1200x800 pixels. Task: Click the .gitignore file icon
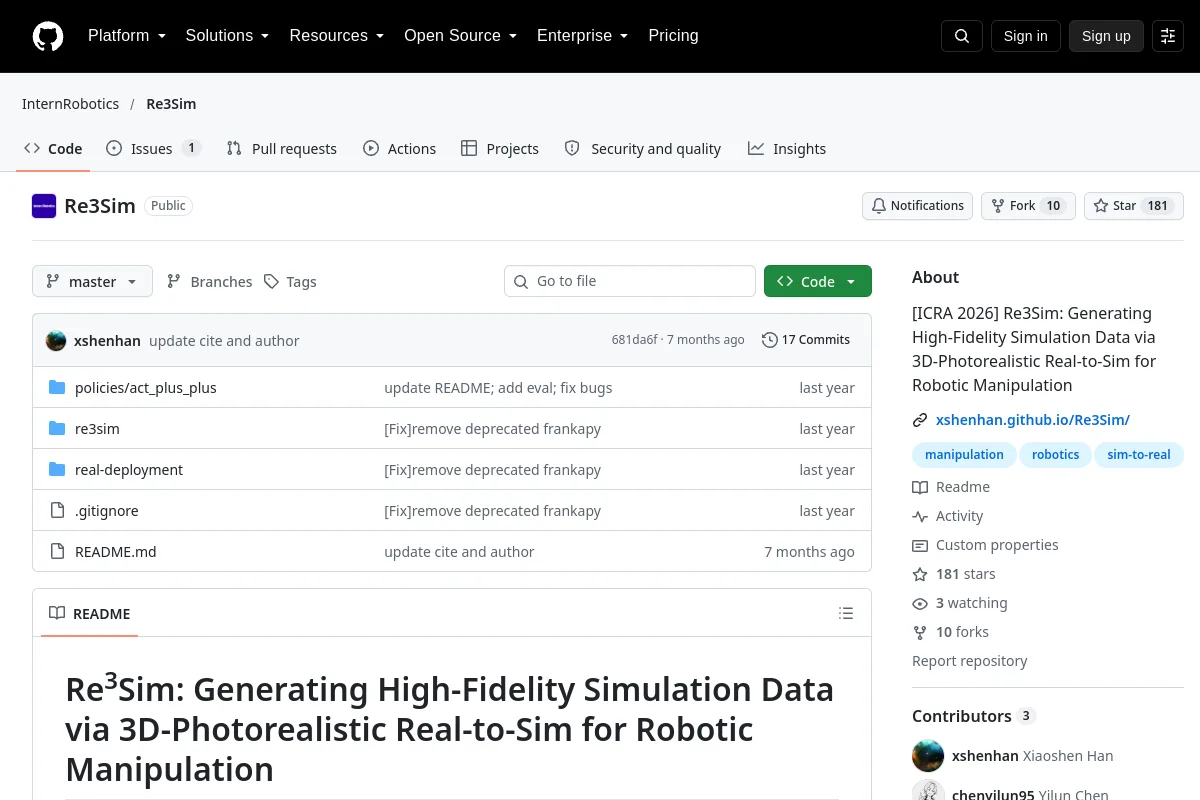point(57,511)
